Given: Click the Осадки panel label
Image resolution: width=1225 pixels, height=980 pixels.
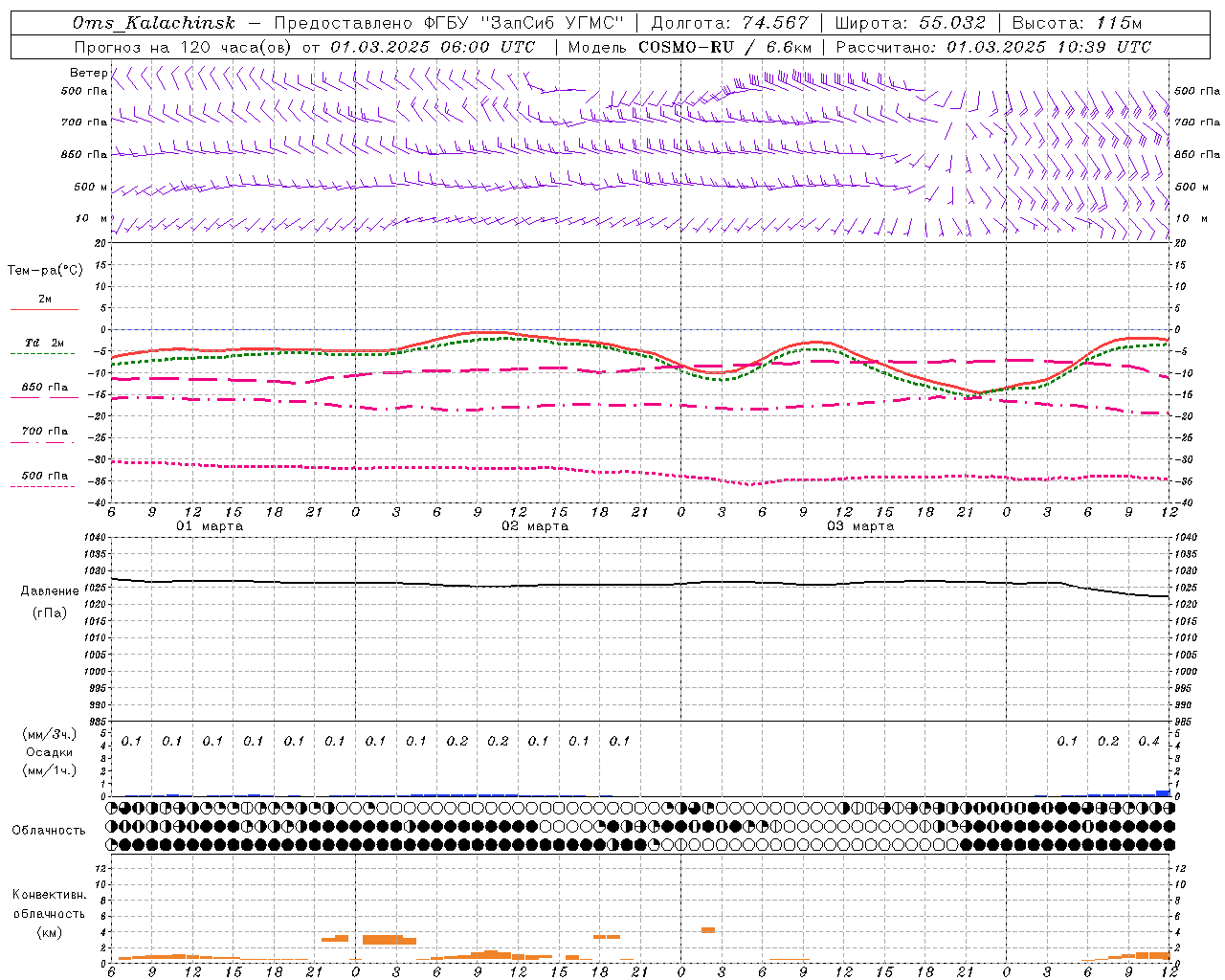Looking at the screenshot, I should 50,752.
